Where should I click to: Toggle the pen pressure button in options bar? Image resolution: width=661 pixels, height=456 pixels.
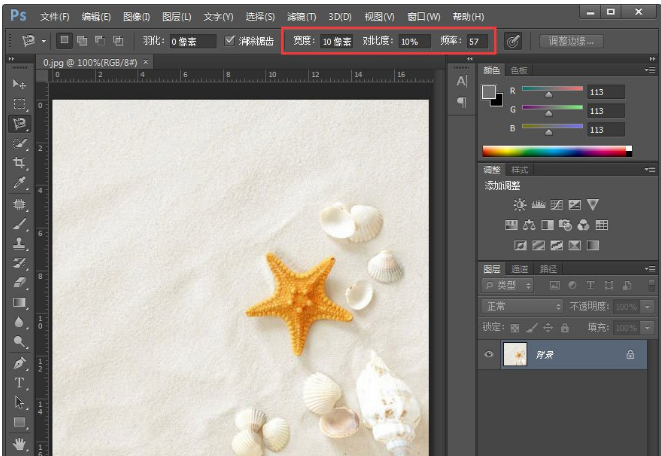[513, 41]
